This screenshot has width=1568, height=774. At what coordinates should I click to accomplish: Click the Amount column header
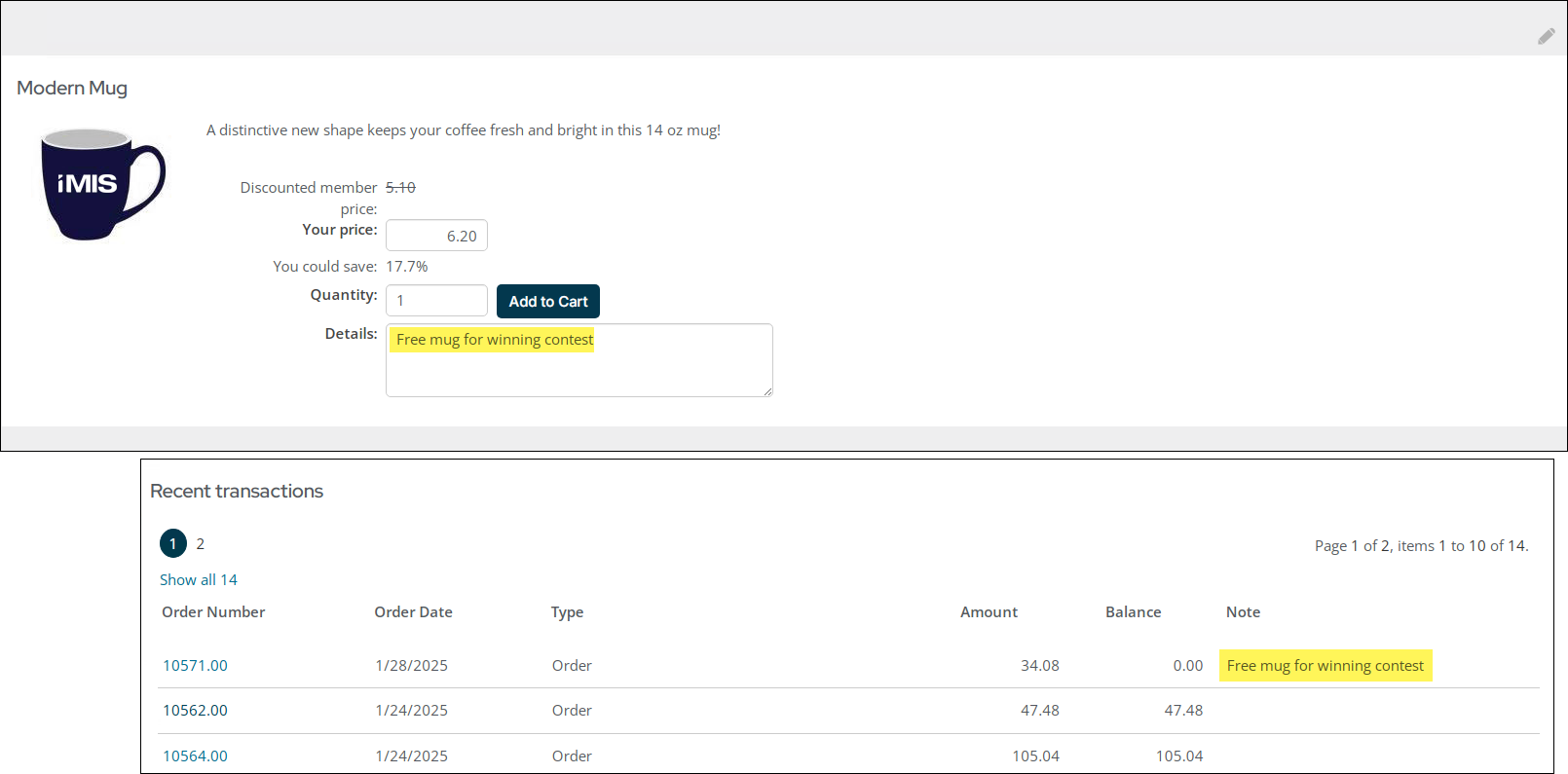point(989,611)
